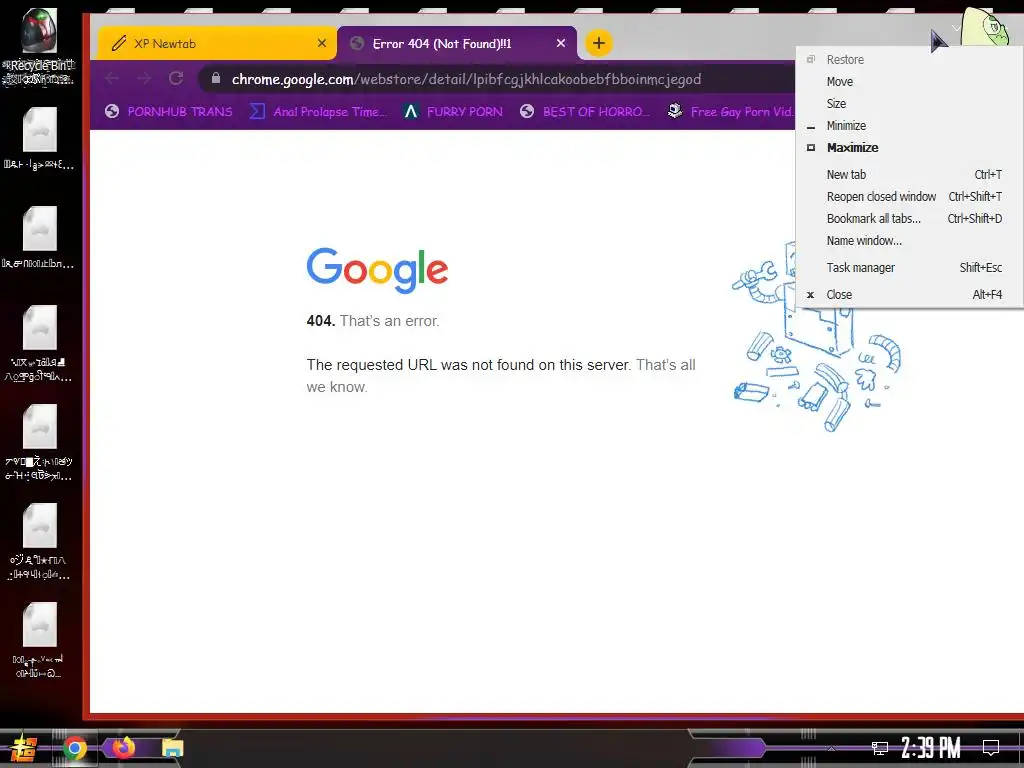This screenshot has height=768, width=1024.
Task: Choose Size from the window menu
Action: coord(909,103)
